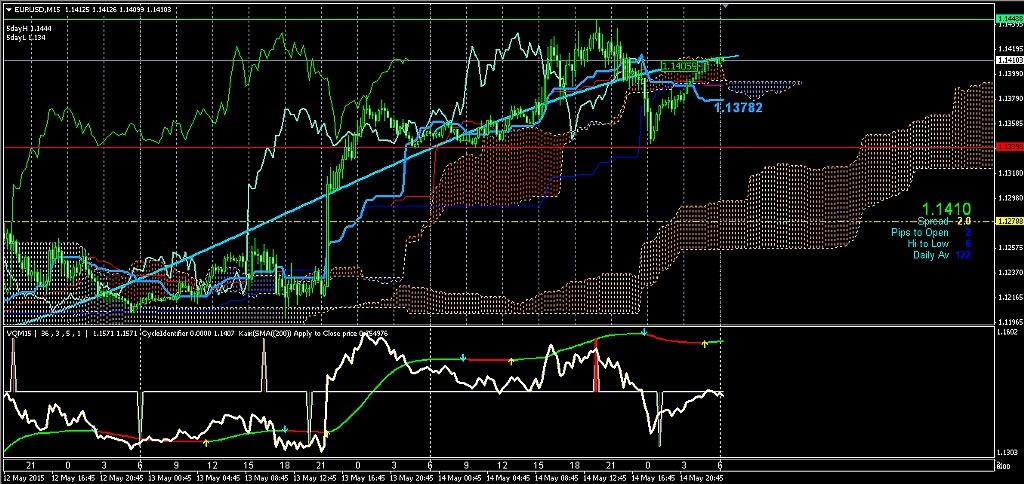Image resolution: width=1024 pixels, height=484 pixels.
Task: Click the 5dayH 1.1444 label
Action: tap(29, 29)
